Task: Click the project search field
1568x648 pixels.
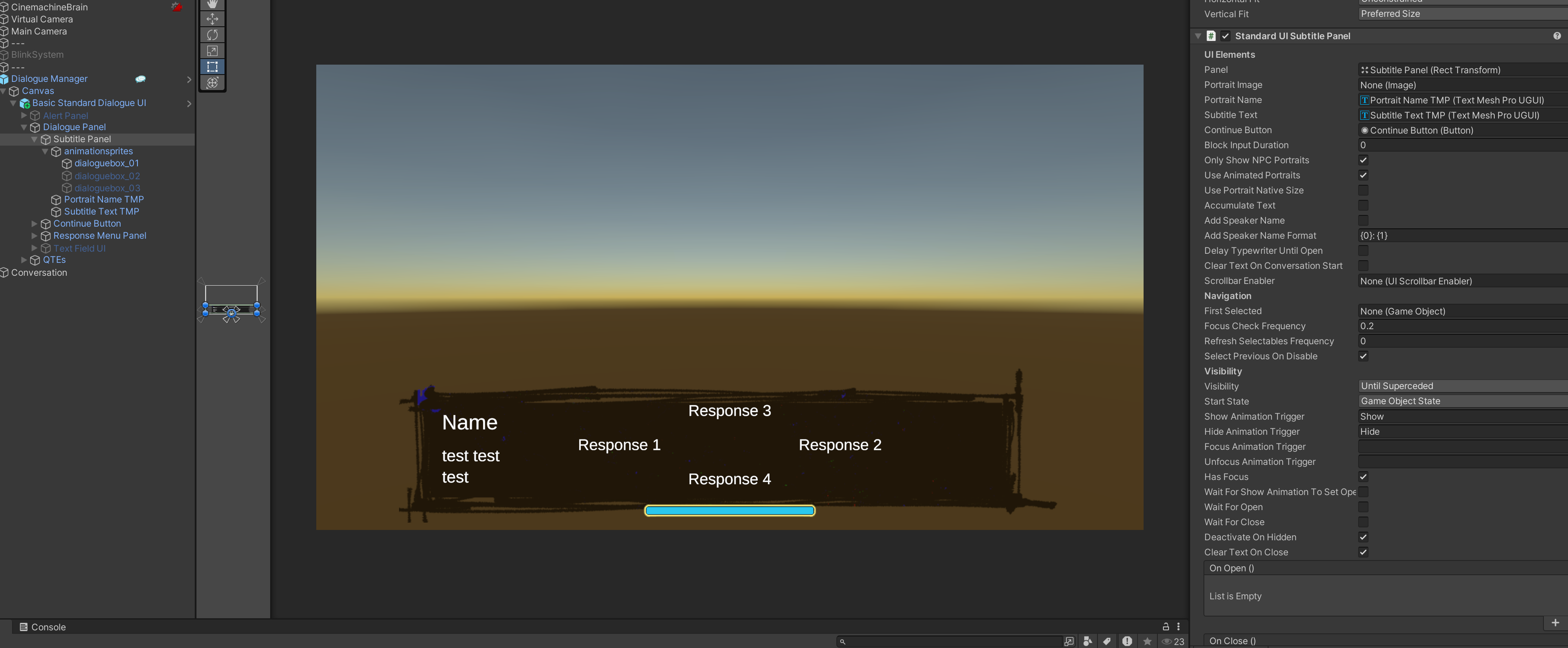Action: click(950, 641)
